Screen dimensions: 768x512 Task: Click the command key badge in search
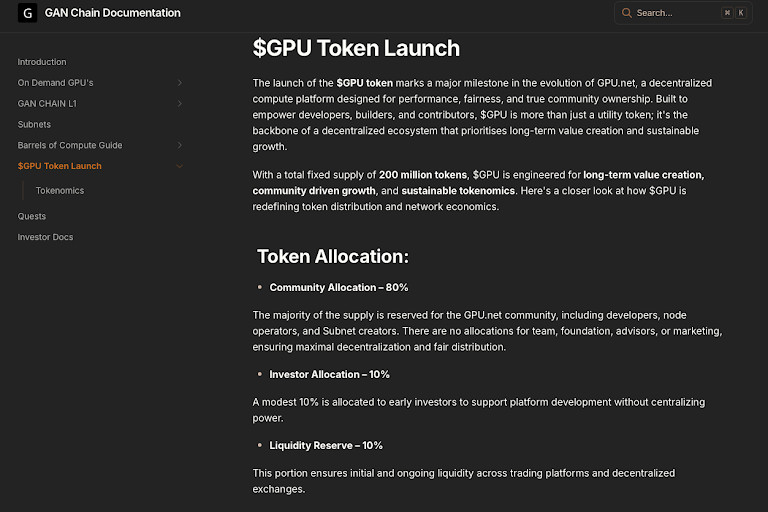point(727,13)
